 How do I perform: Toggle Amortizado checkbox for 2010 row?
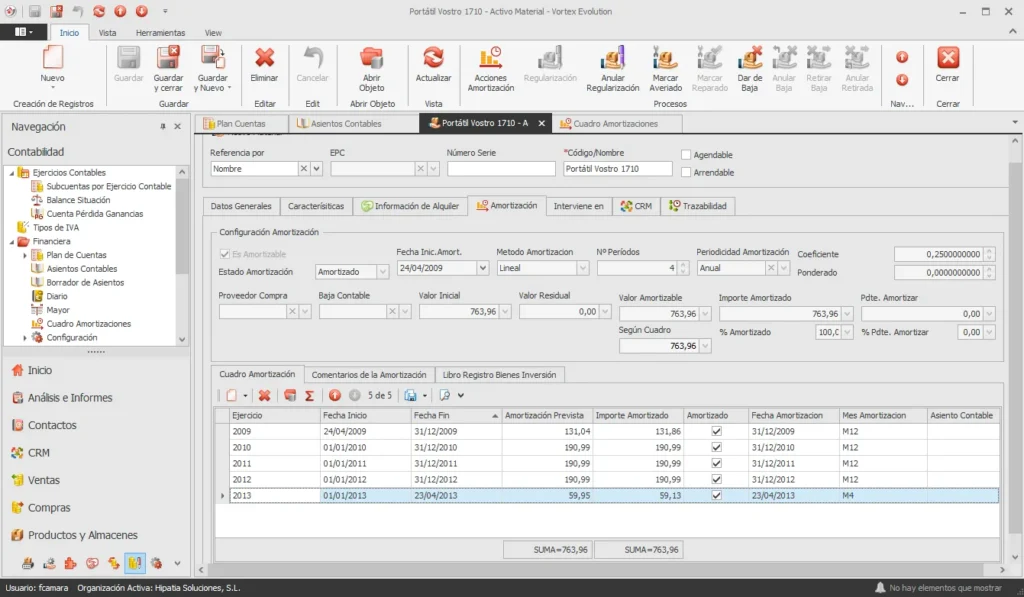[x=716, y=447]
